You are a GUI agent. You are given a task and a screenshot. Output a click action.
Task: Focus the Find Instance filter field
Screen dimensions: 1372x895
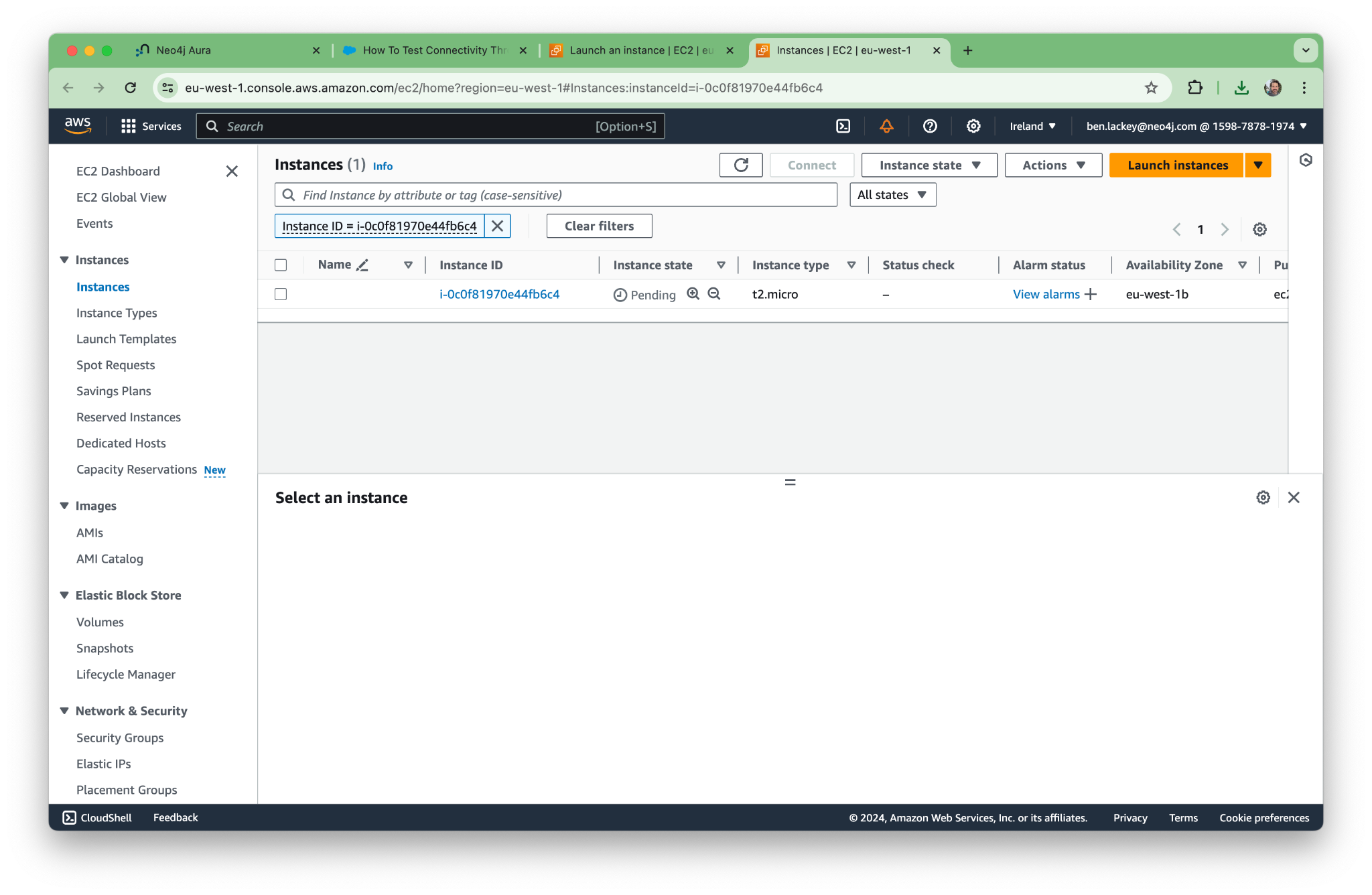555,195
